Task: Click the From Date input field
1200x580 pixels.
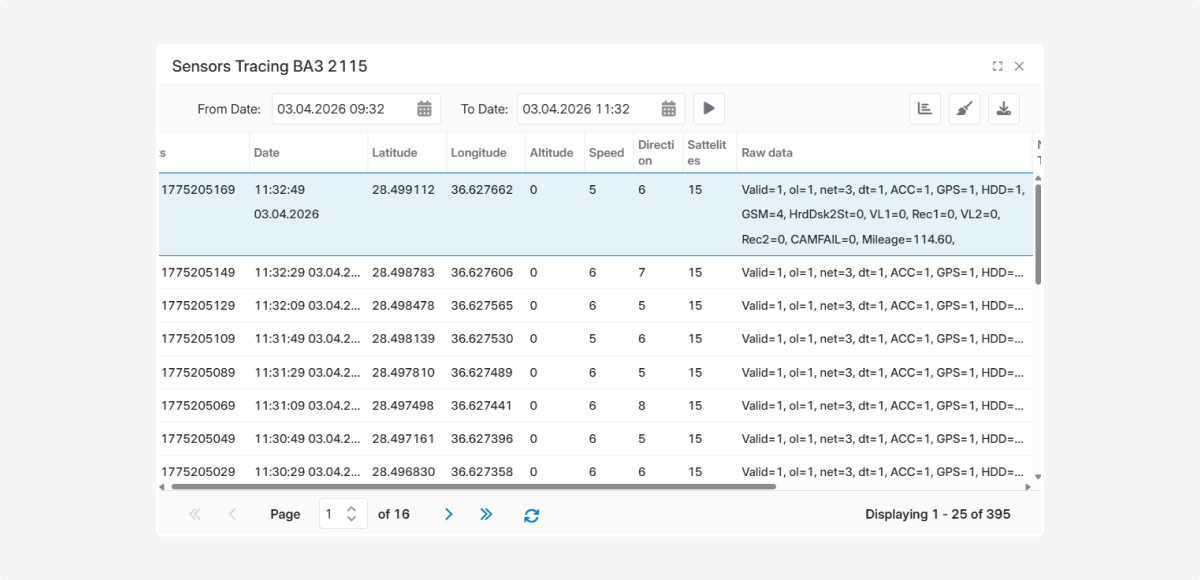Action: 340,109
